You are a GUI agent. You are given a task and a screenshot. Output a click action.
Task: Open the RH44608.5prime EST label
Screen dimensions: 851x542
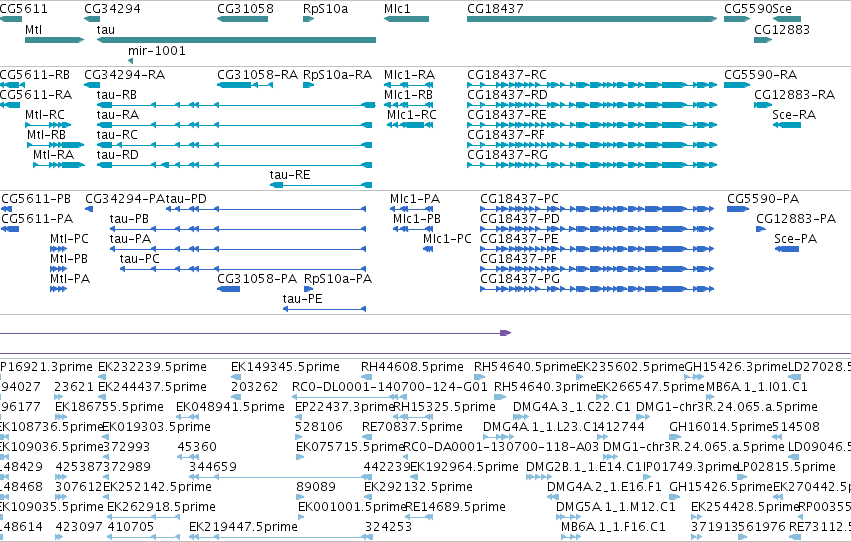(x=412, y=367)
